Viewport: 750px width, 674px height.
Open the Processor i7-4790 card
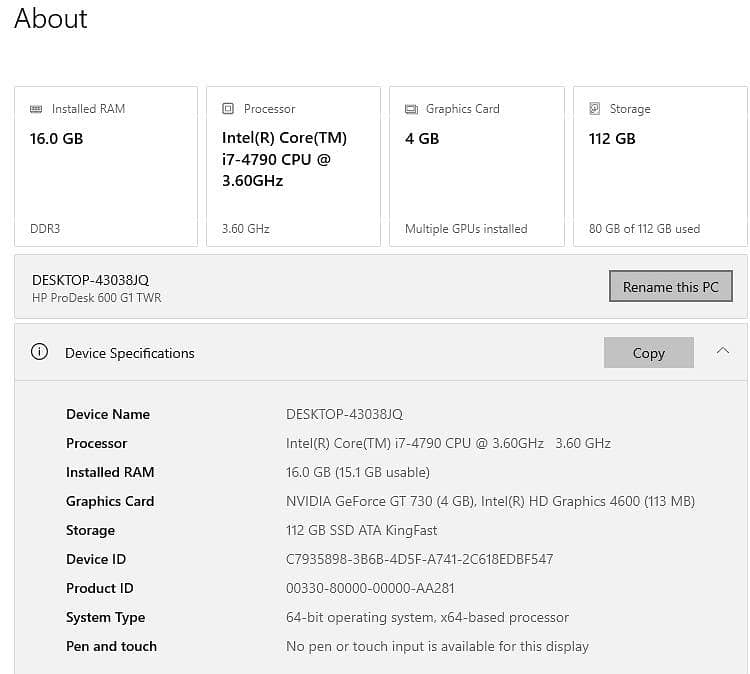[x=293, y=166]
